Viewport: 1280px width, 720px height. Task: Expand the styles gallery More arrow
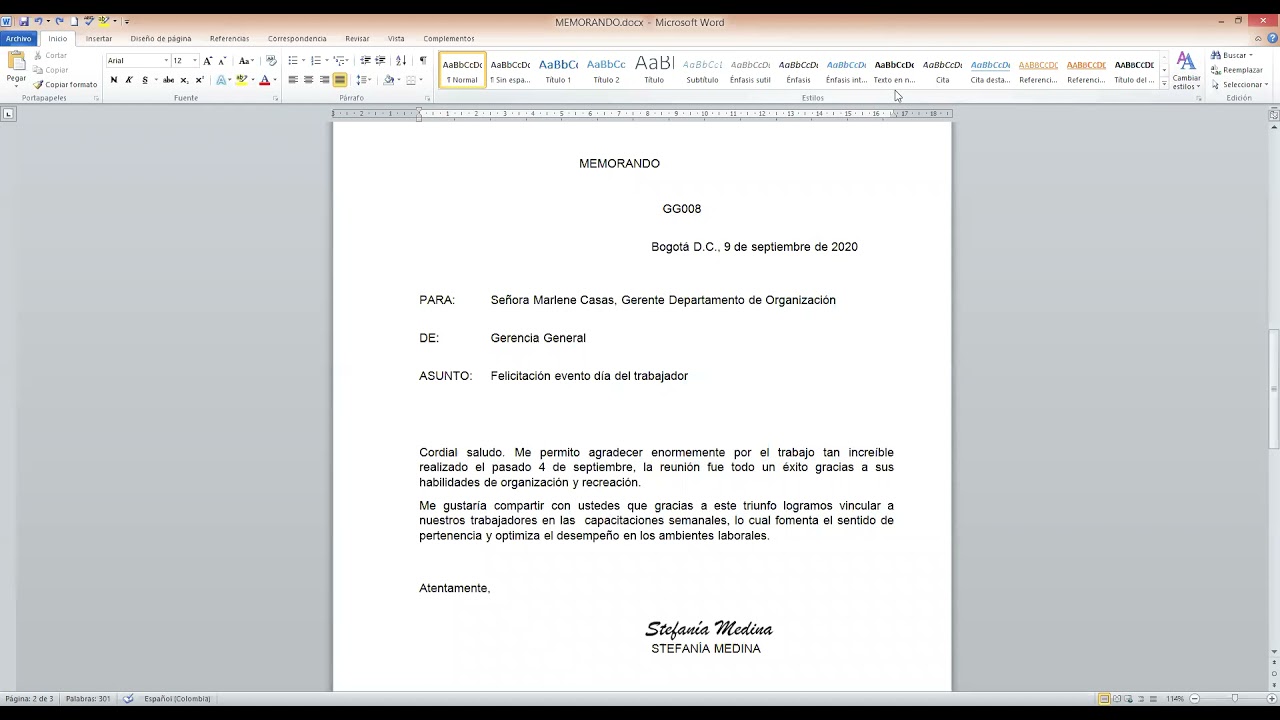click(1164, 84)
